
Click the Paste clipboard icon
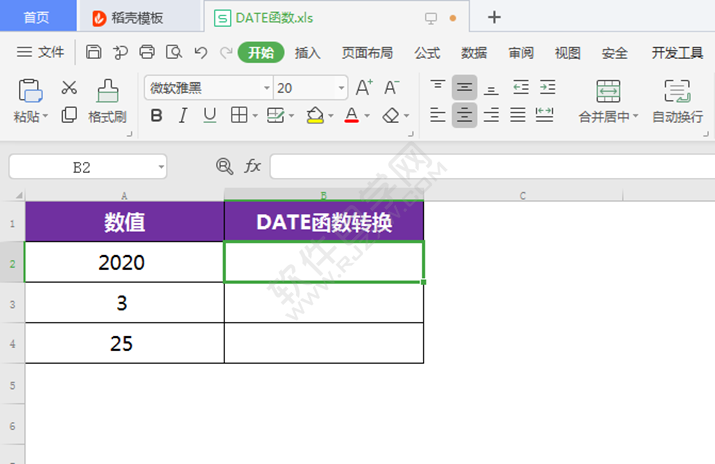[30, 91]
